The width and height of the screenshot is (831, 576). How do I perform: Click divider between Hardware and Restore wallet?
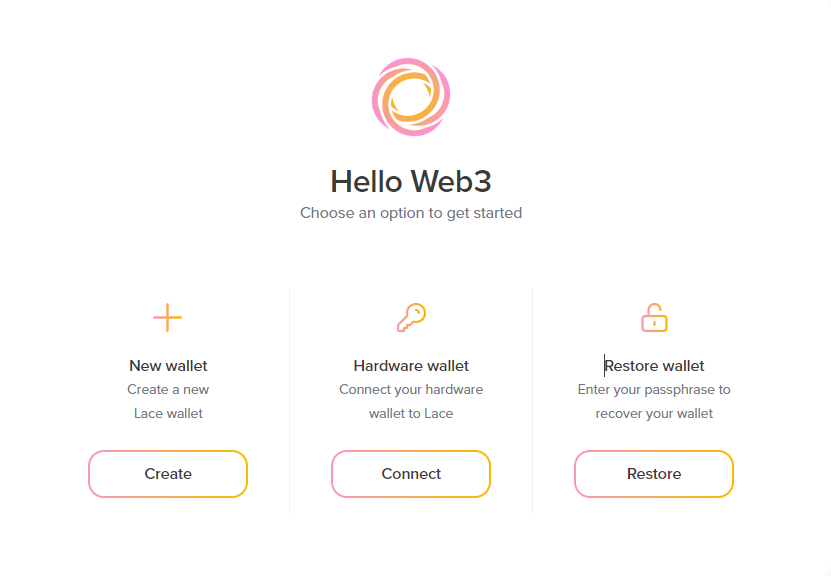[532, 400]
